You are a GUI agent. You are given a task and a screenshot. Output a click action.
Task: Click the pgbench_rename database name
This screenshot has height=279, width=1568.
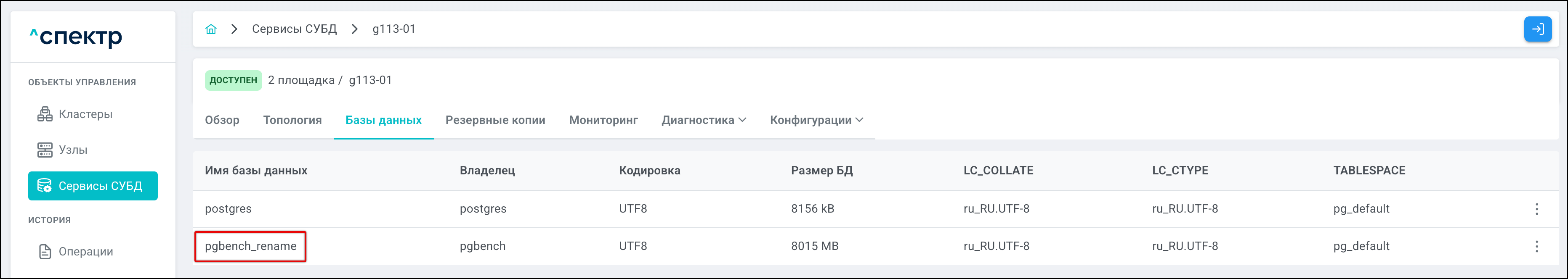(x=251, y=246)
